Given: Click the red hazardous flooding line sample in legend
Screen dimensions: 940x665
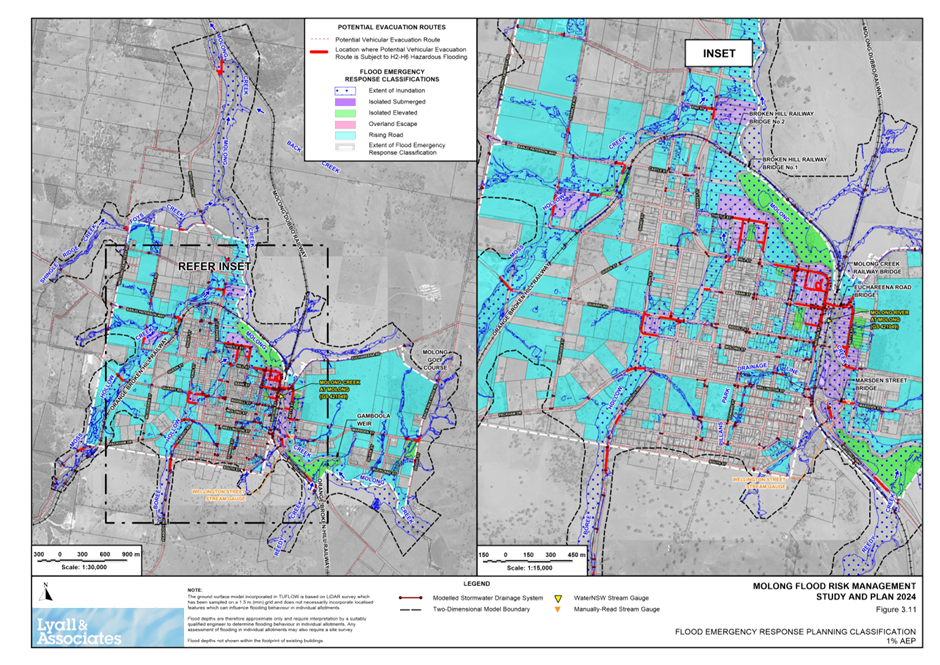Looking at the screenshot, I should pos(319,53).
